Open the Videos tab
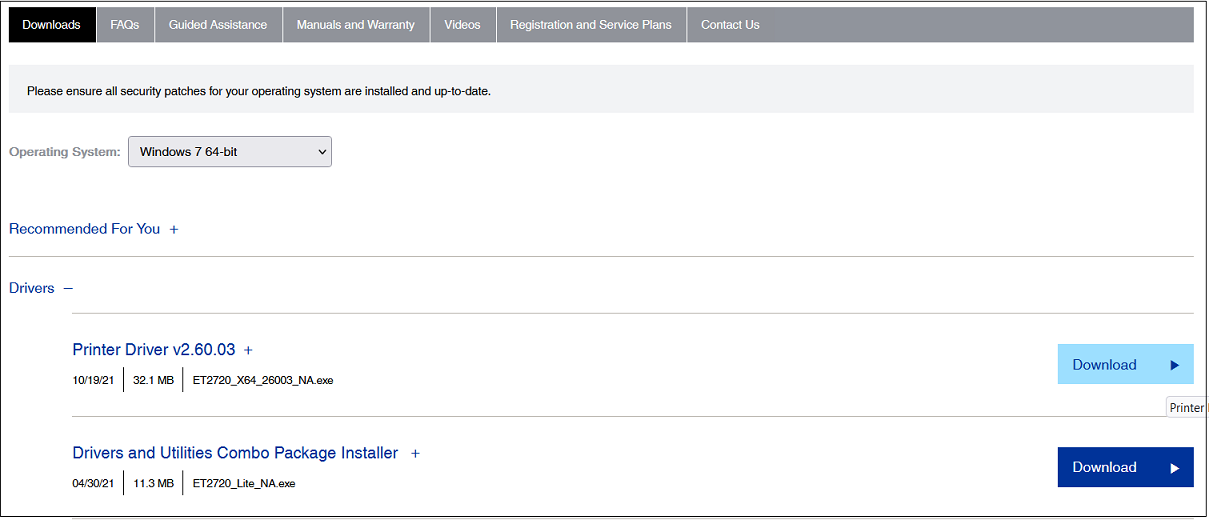The width and height of the screenshot is (1209, 524). pyautogui.click(x=463, y=25)
